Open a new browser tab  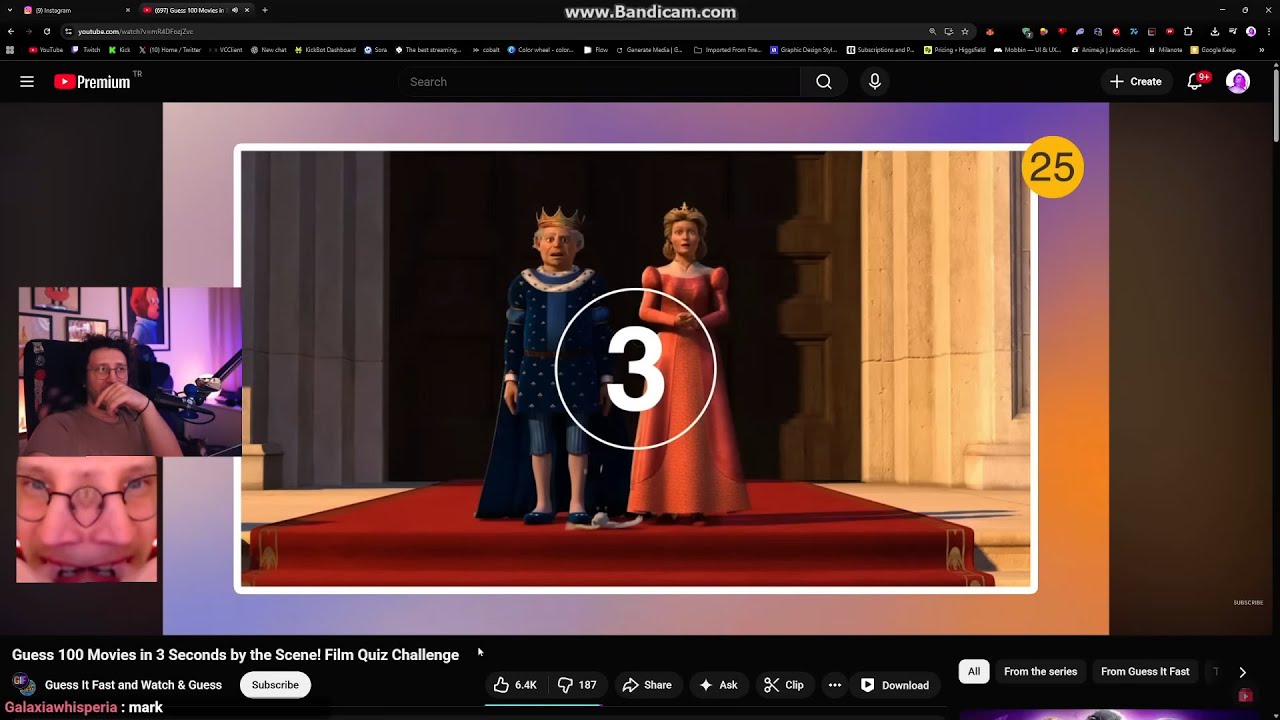click(x=264, y=10)
